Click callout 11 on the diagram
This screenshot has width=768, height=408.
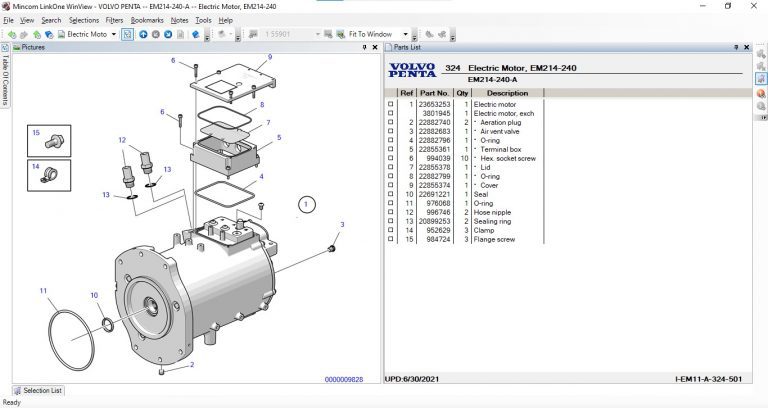(43, 291)
